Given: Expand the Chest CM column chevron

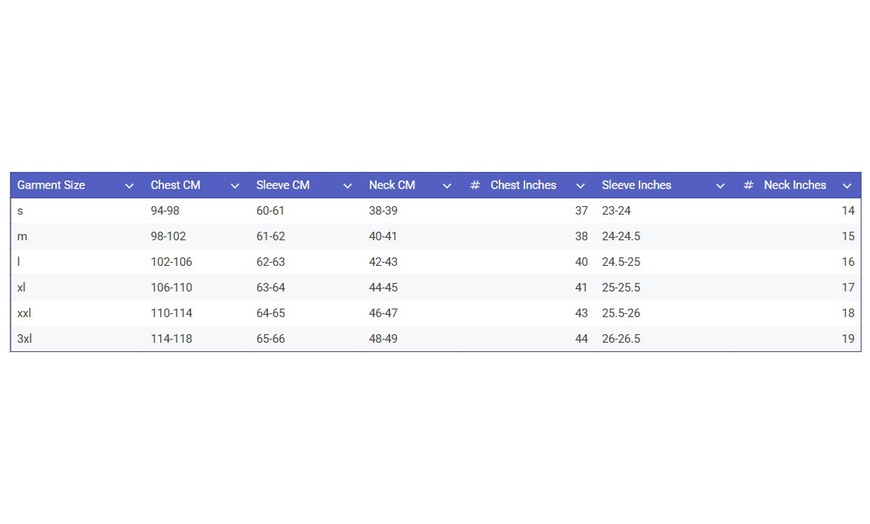Looking at the screenshot, I should pos(235,186).
